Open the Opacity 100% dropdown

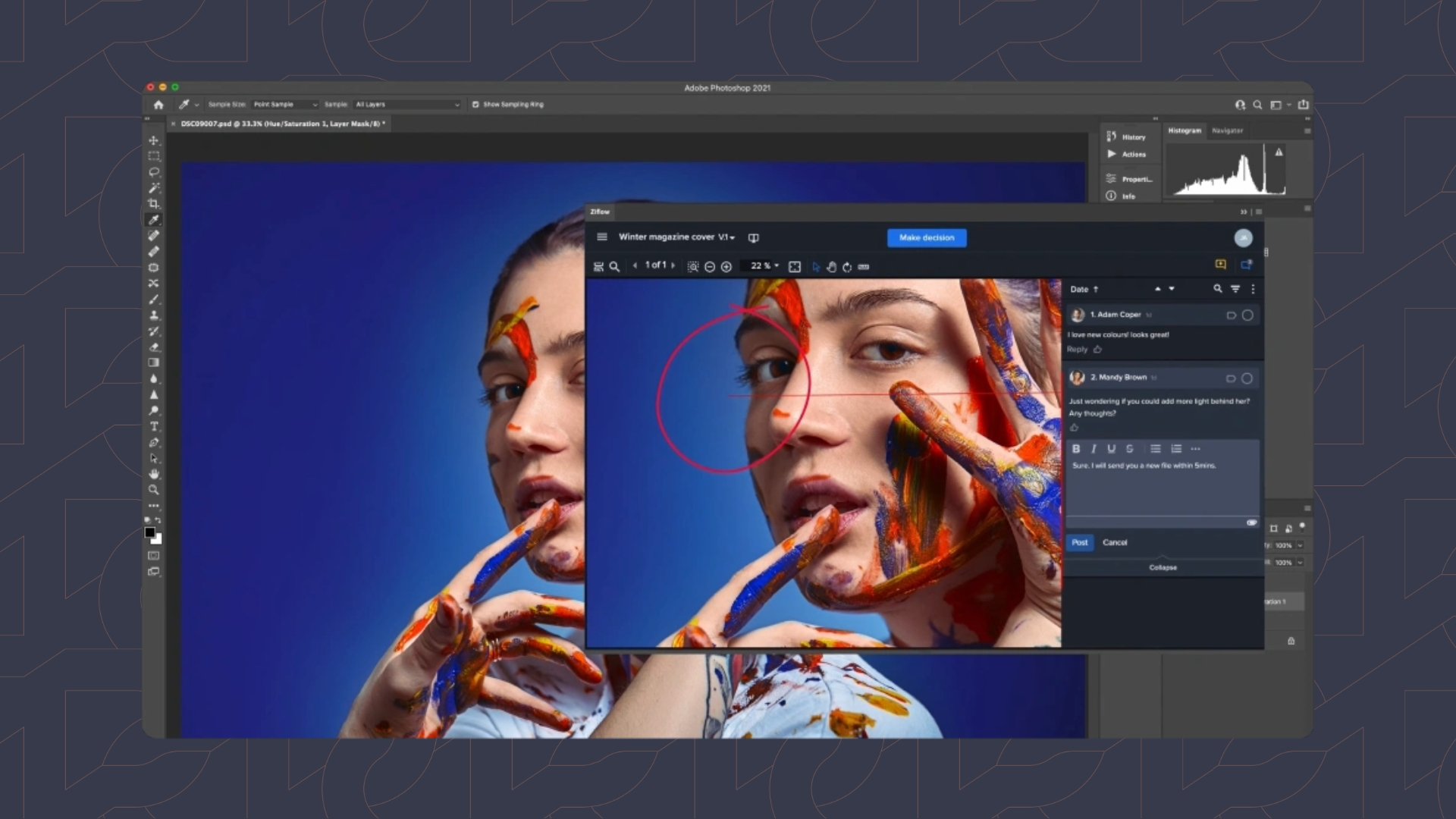coord(1300,545)
